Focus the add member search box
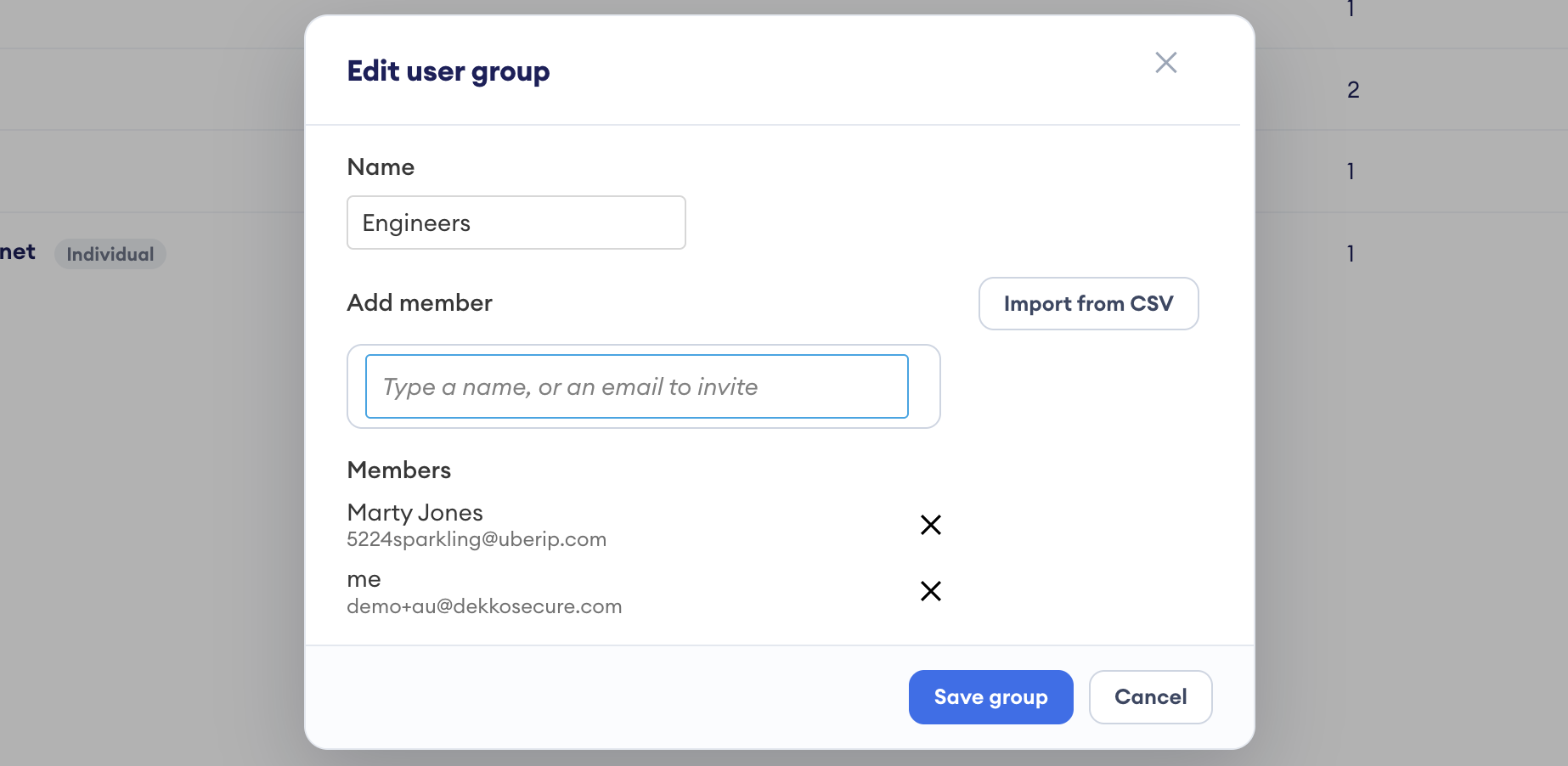Viewport: 1568px width, 766px height. (x=637, y=386)
